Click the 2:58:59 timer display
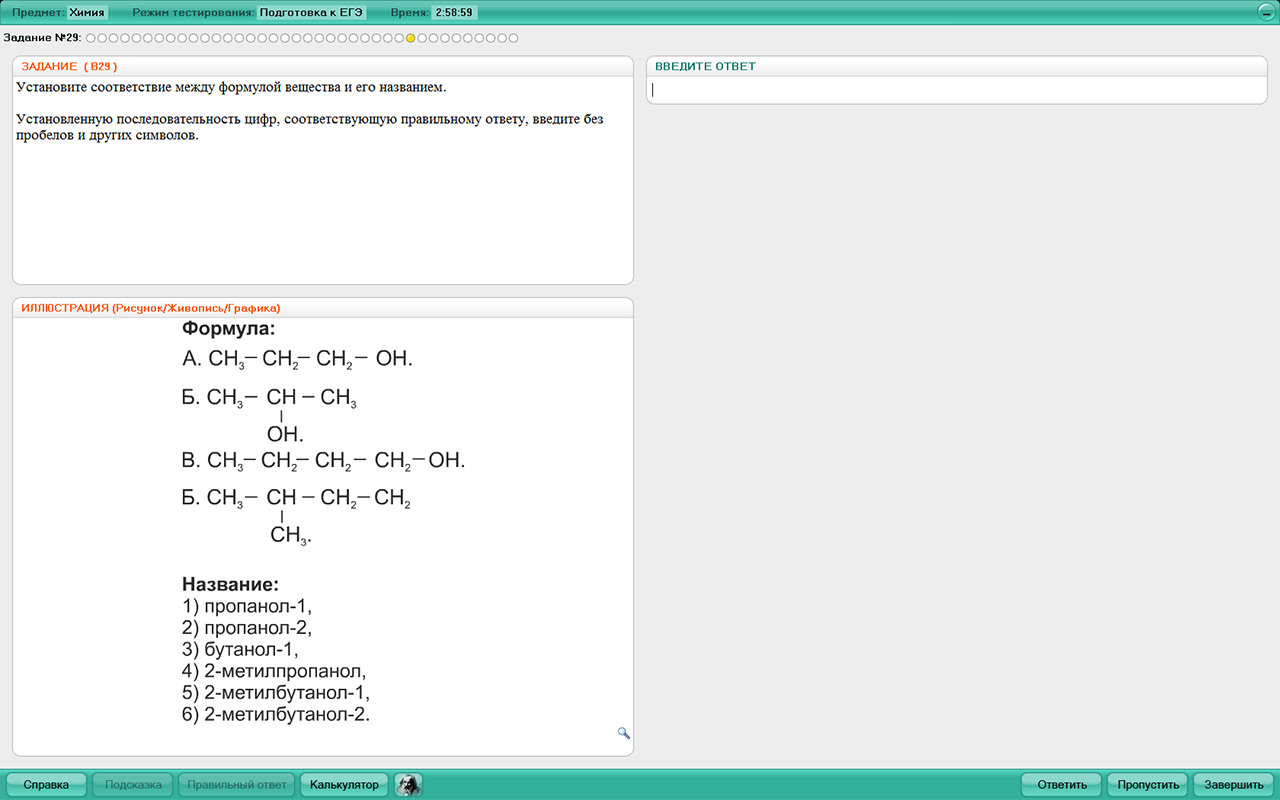 (x=454, y=13)
